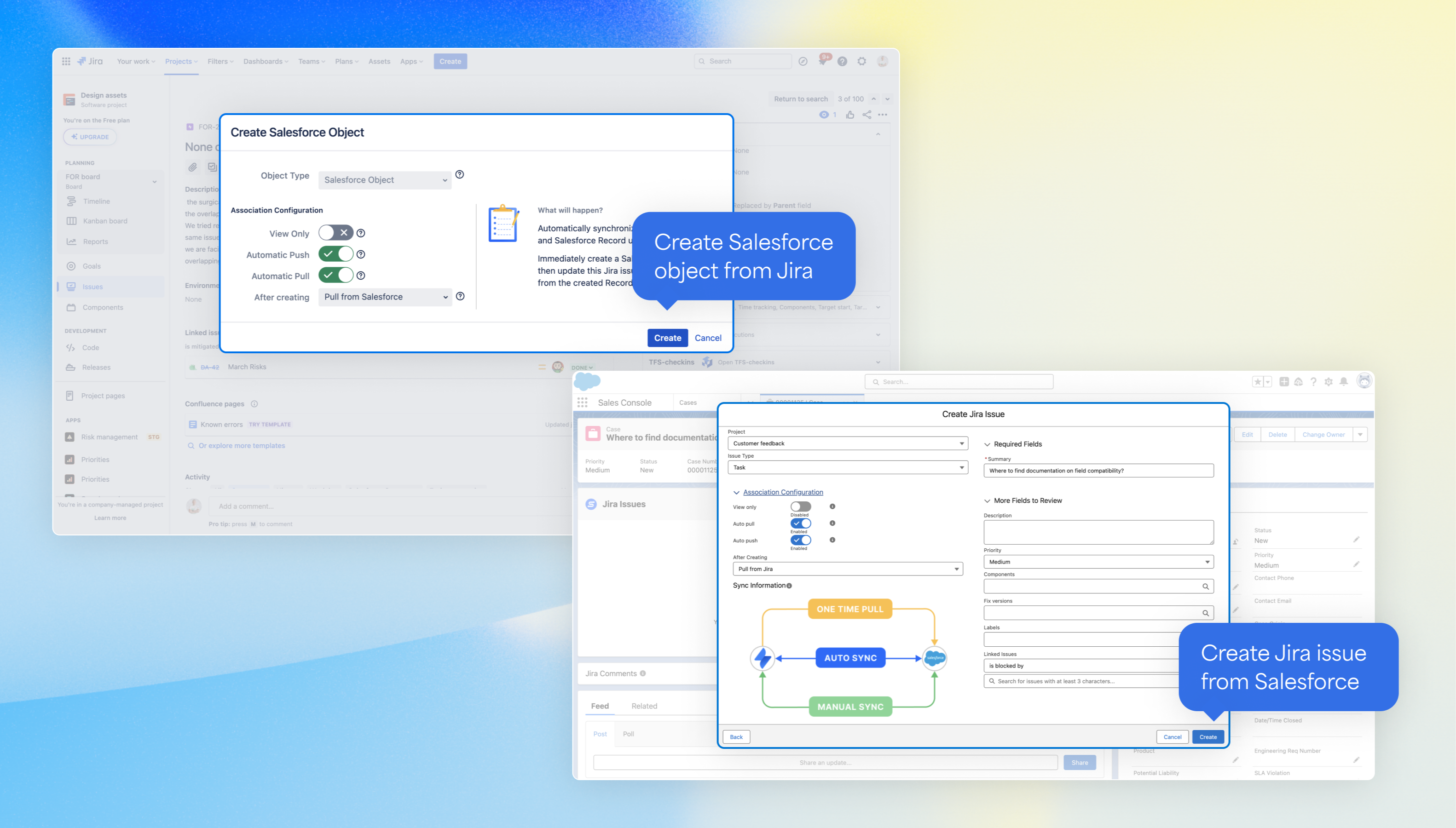Viewport: 1456px width, 828px height.
Task: Switch to the Related tab
Action: coord(644,706)
